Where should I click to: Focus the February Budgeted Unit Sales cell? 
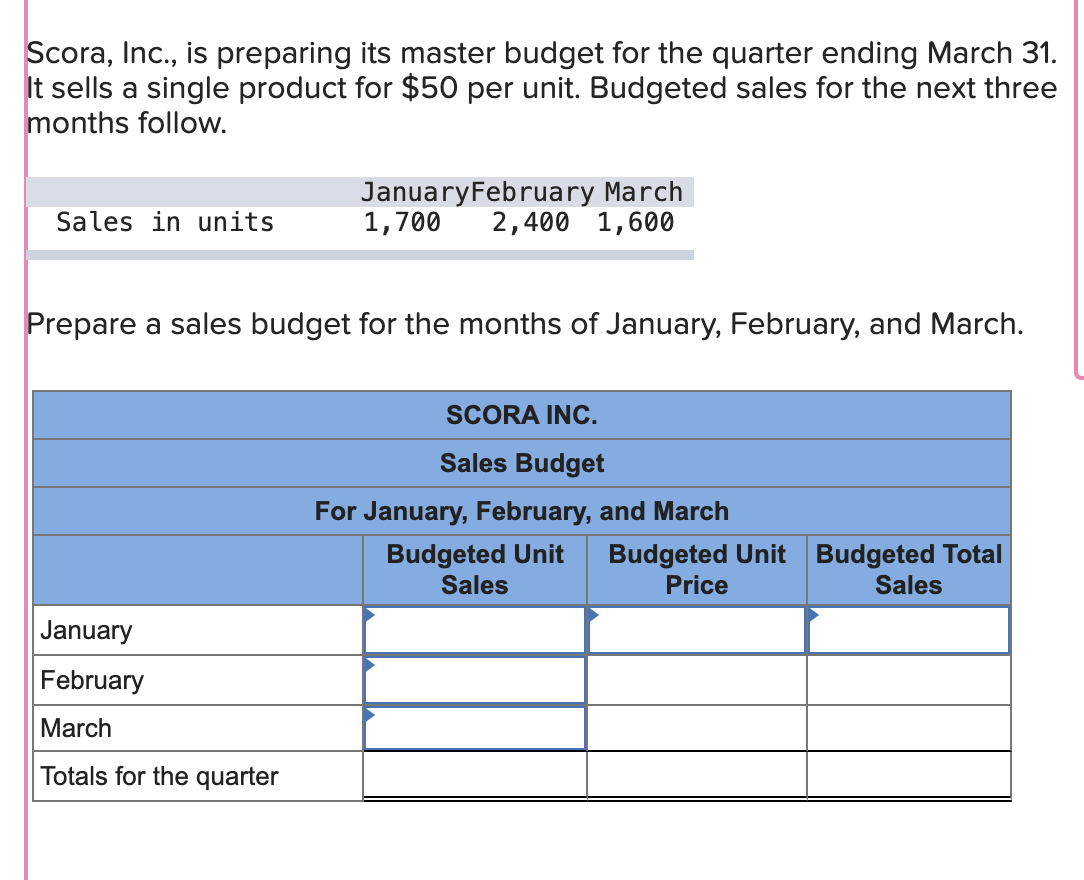(x=475, y=680)
